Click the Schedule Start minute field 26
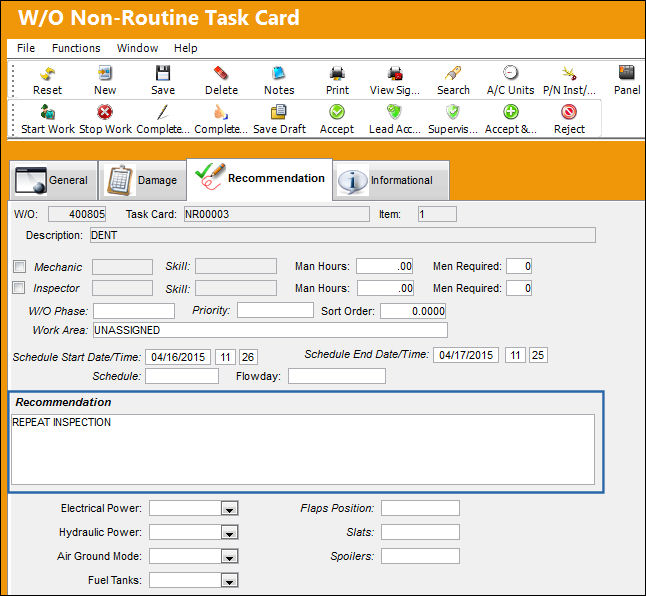This screenshot has width=646, height=596. pos(248,357)
